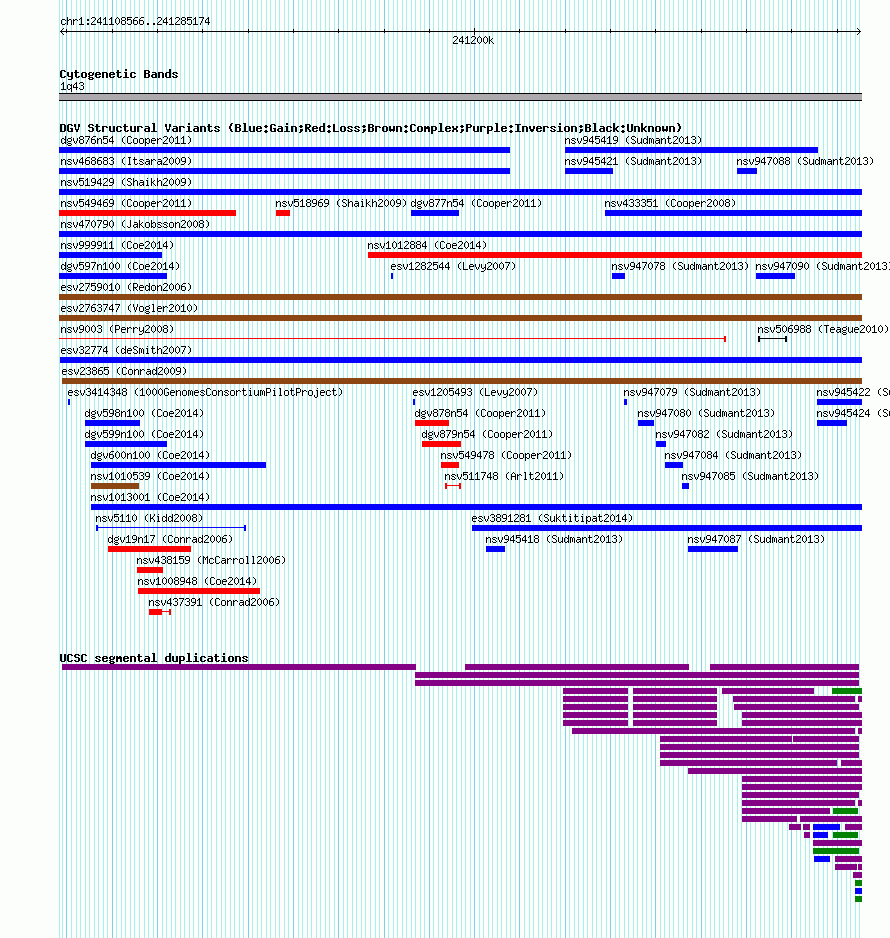Click nsv945418 (Sudmant2013) label
Viewport: 890px width, 938px height.
(x=554, y=538)
